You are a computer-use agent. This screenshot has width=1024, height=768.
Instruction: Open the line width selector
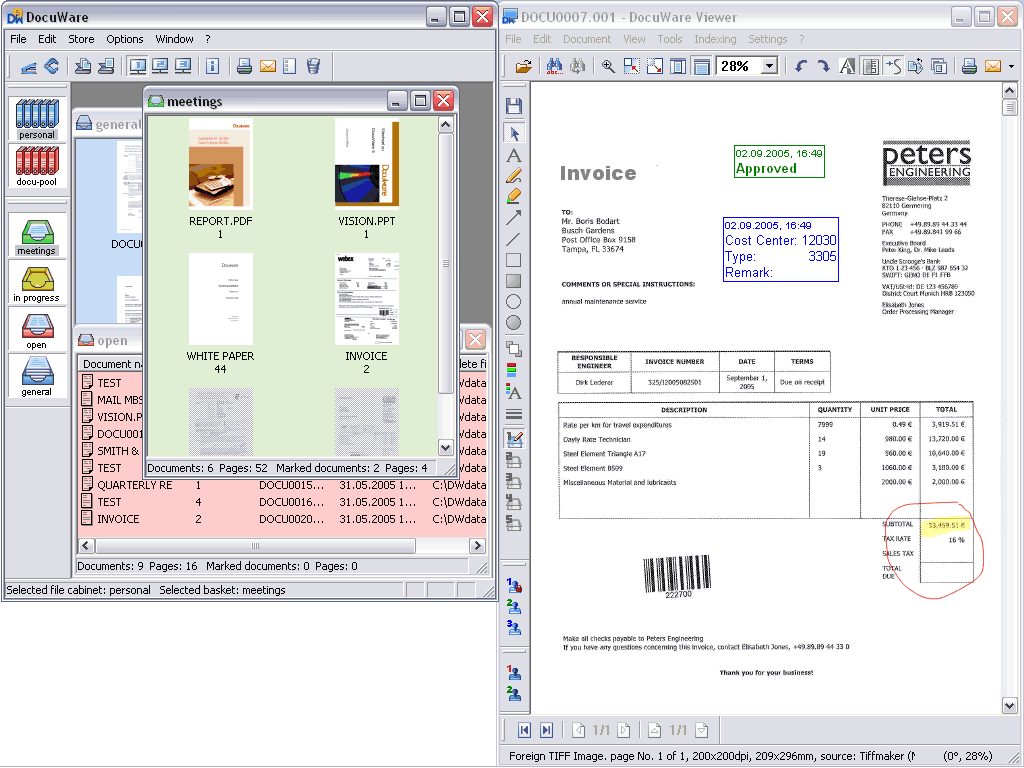point(514,414)
